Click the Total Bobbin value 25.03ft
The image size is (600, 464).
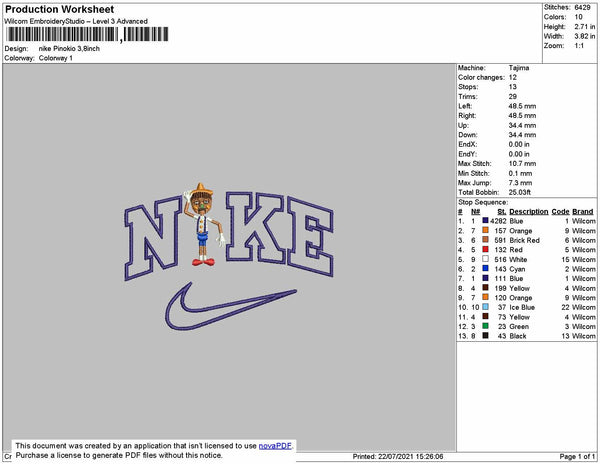point(520,192)
